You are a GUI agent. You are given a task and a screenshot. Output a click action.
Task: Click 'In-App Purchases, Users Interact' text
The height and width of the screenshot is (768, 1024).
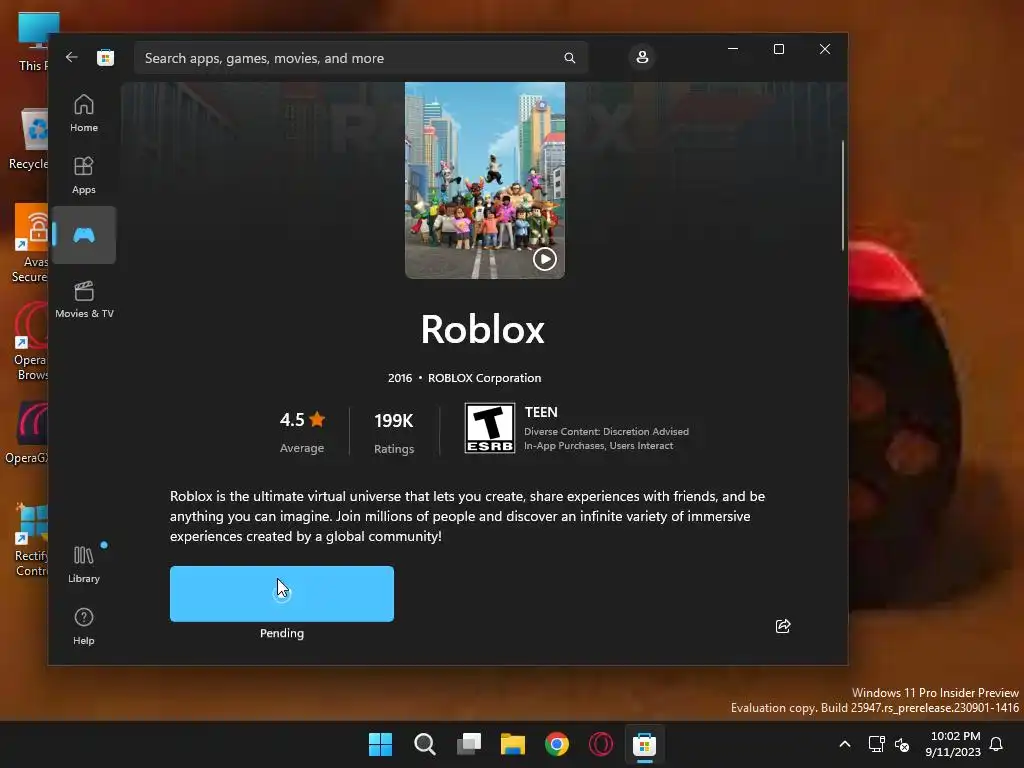598,445
